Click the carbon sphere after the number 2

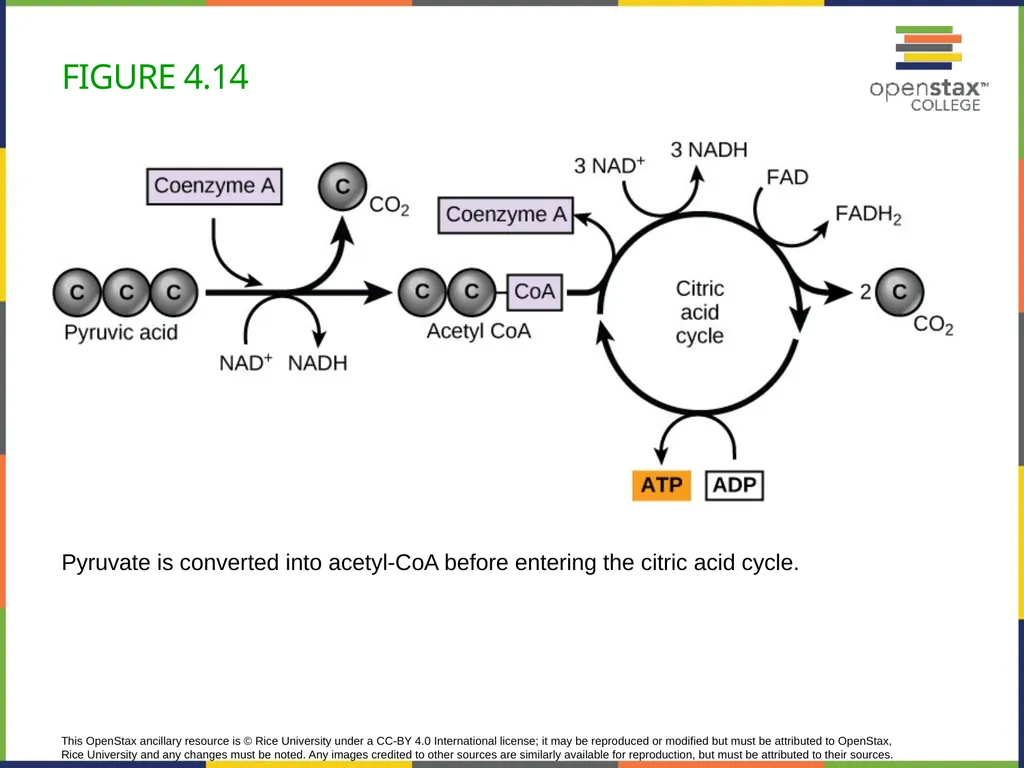click(899, 292)
